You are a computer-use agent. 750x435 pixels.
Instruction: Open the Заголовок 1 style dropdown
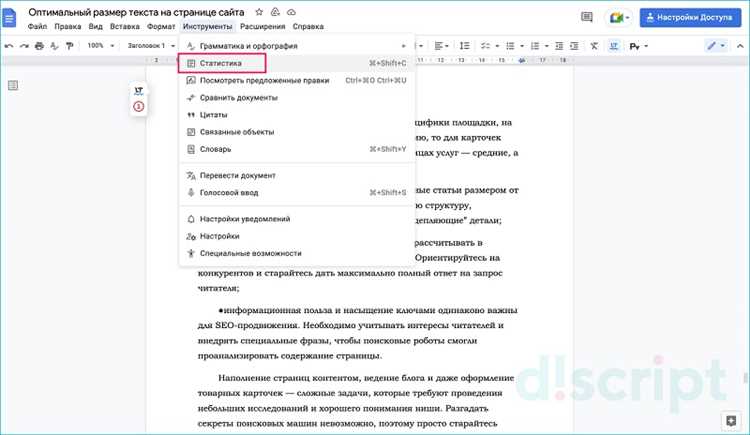click(x=151, y=46)
